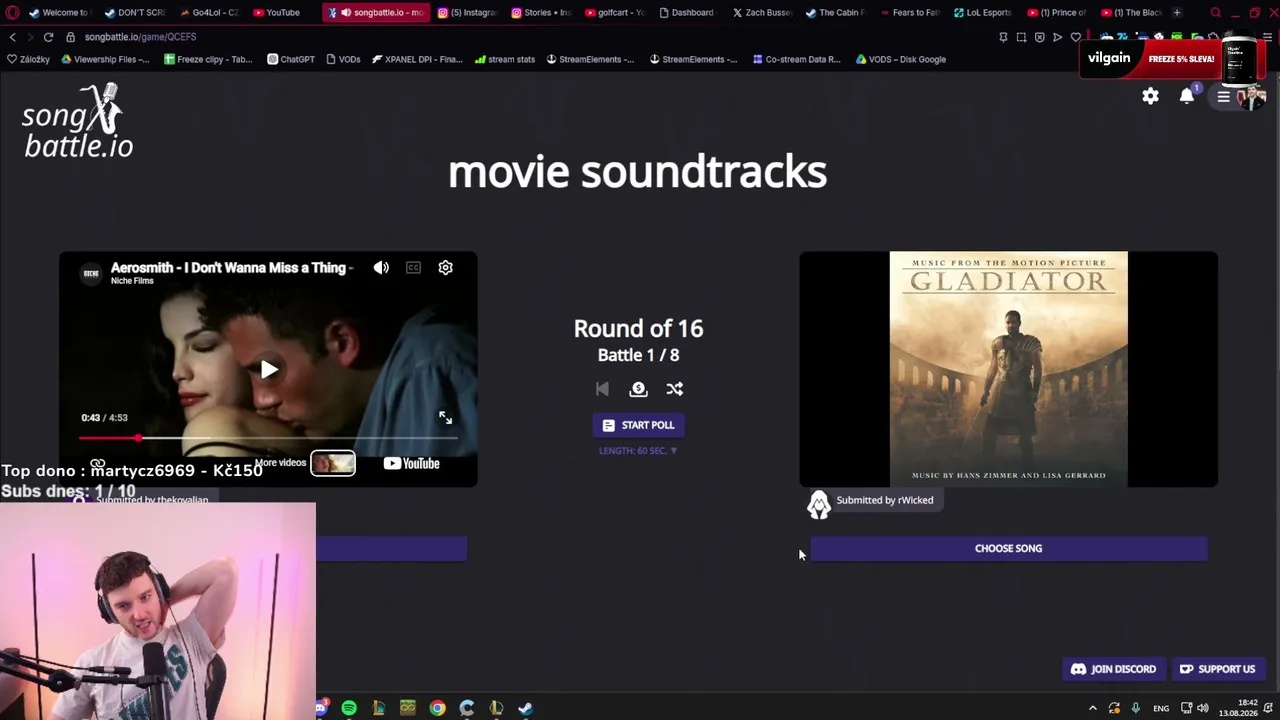Image resolution: width=1280 pixels, height=720 pixels.
Task: Open songbattle.io settings gear
Action: coord(1151,96)
